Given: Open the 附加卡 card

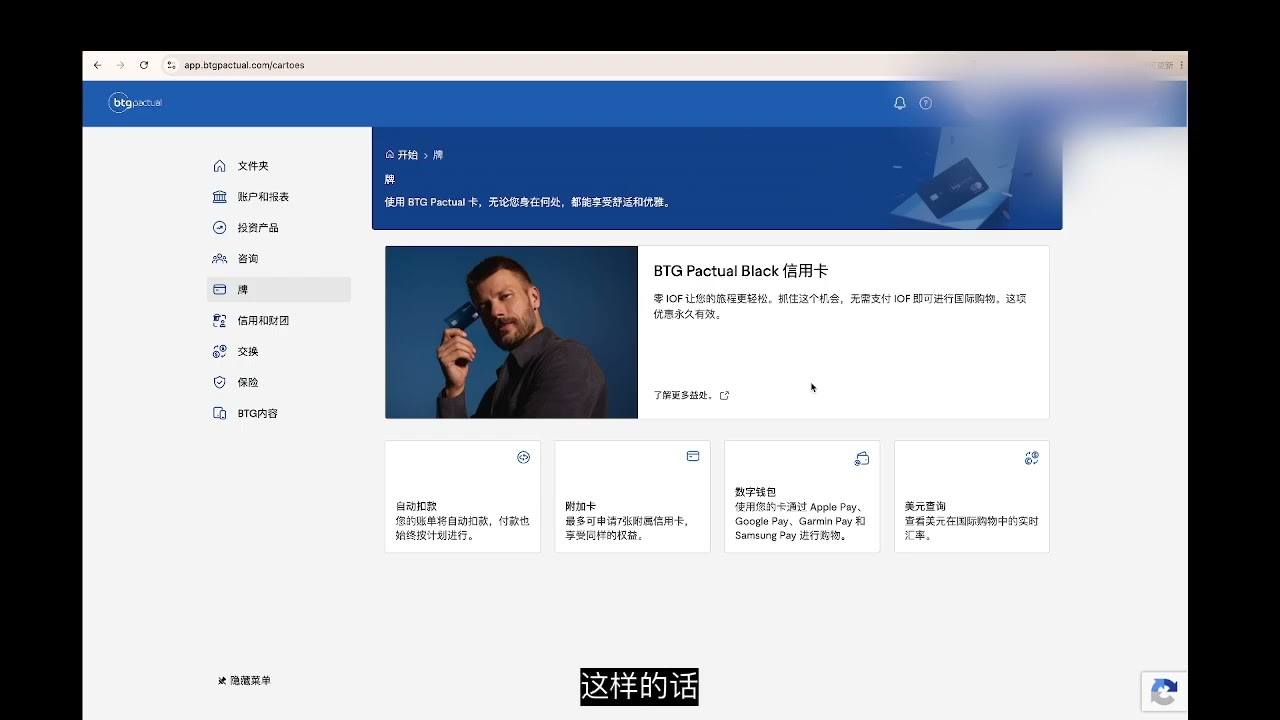Looking at the screenshot, I should point(633,496).
